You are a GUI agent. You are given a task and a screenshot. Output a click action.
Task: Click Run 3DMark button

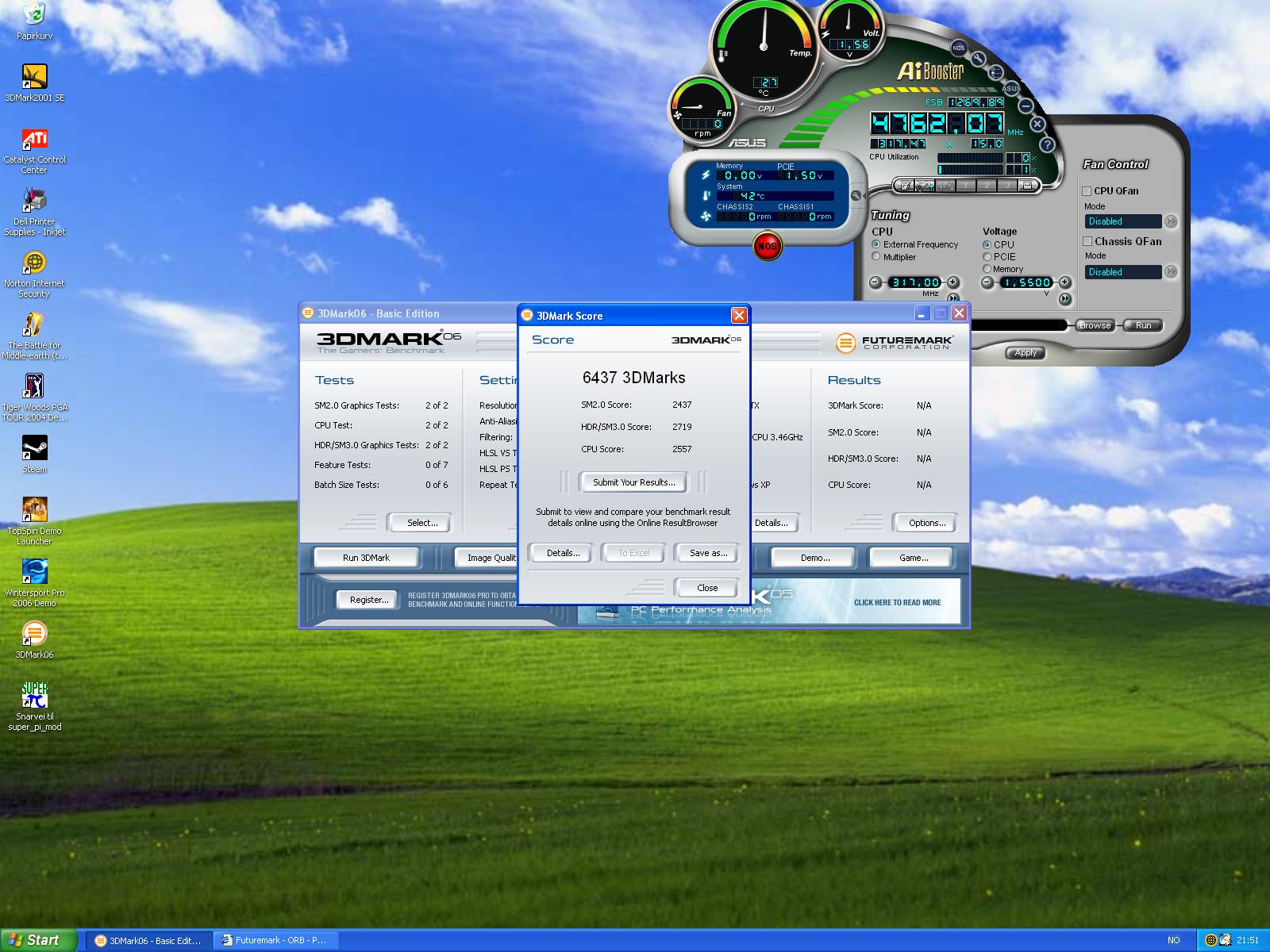[x=366, y=558]
